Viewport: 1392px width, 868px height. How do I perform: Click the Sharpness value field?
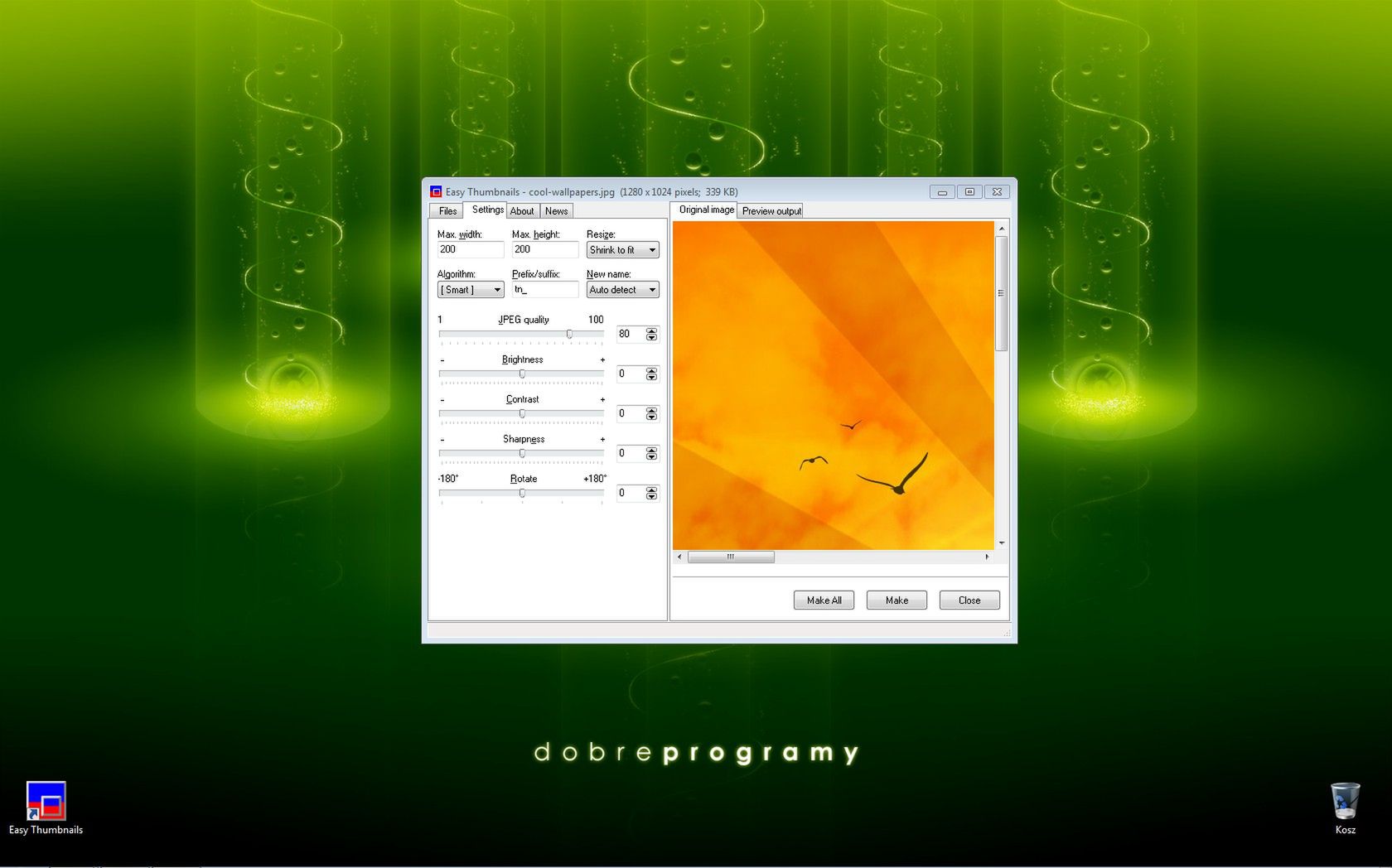tap(631, 453)
